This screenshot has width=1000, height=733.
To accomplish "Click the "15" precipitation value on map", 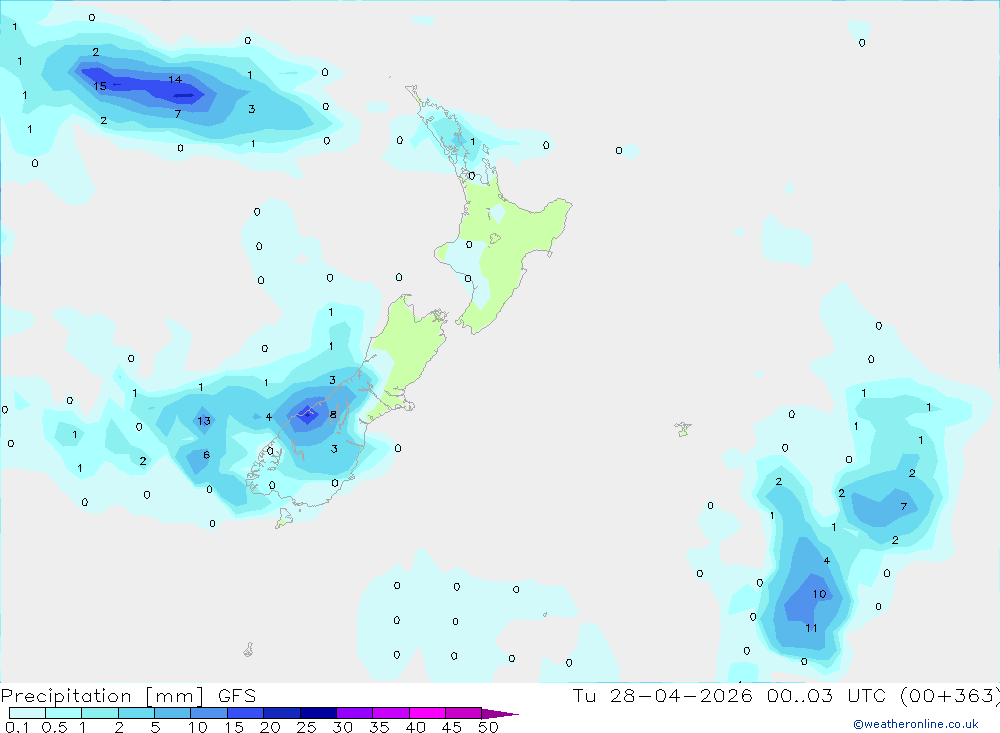I will tap(100, 86).
